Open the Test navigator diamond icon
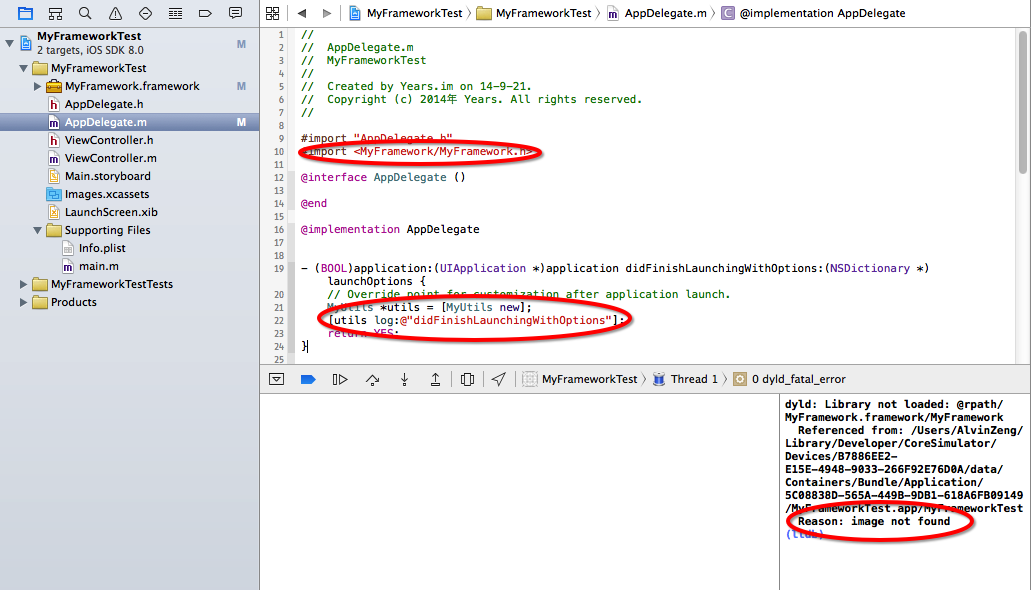1031x590 pixels. (x=145, y=13)
